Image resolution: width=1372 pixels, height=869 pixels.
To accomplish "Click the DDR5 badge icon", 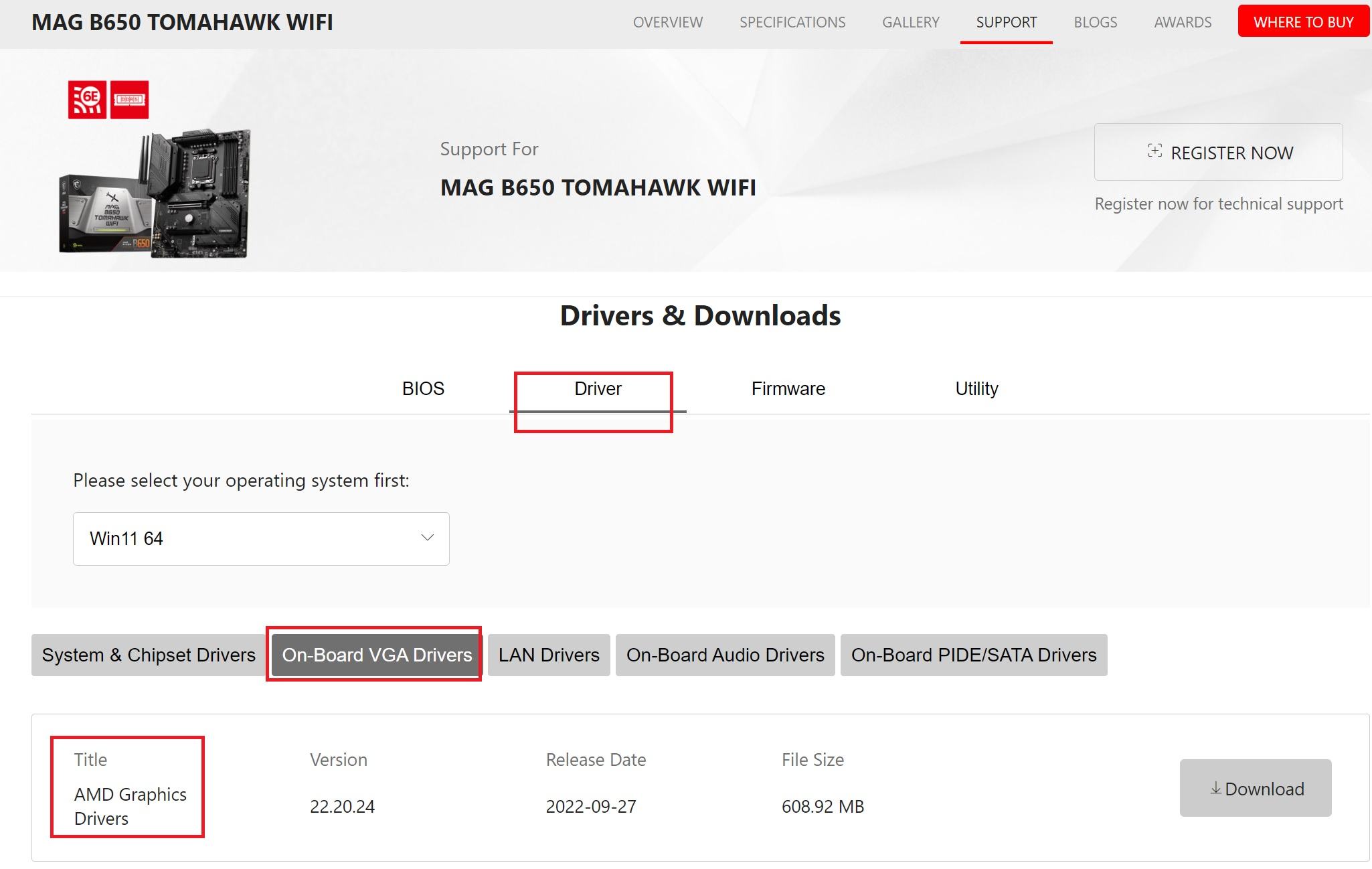I will (129, 100).
